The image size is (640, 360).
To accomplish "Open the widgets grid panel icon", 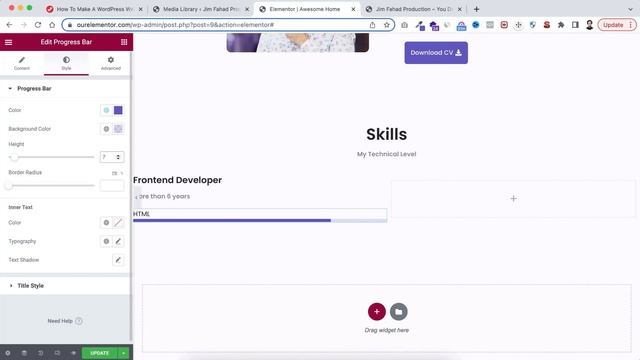I will tap(124, 42).
